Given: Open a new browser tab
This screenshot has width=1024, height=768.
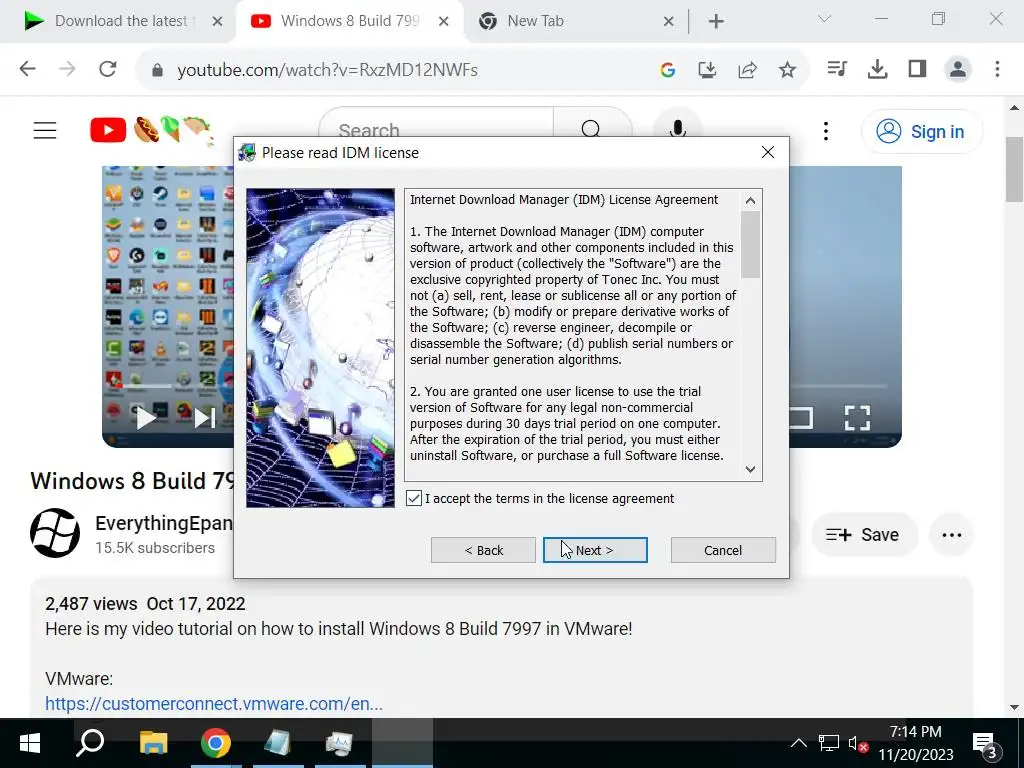Looking at the screenshot, I should 716,22.
